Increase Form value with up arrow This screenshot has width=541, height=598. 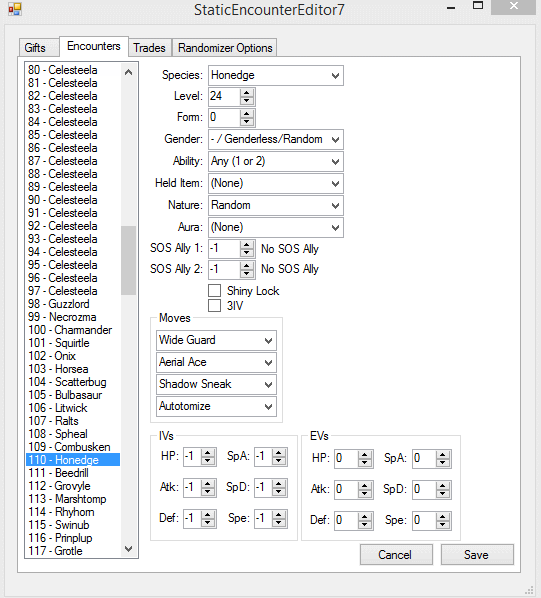point(247,114)
